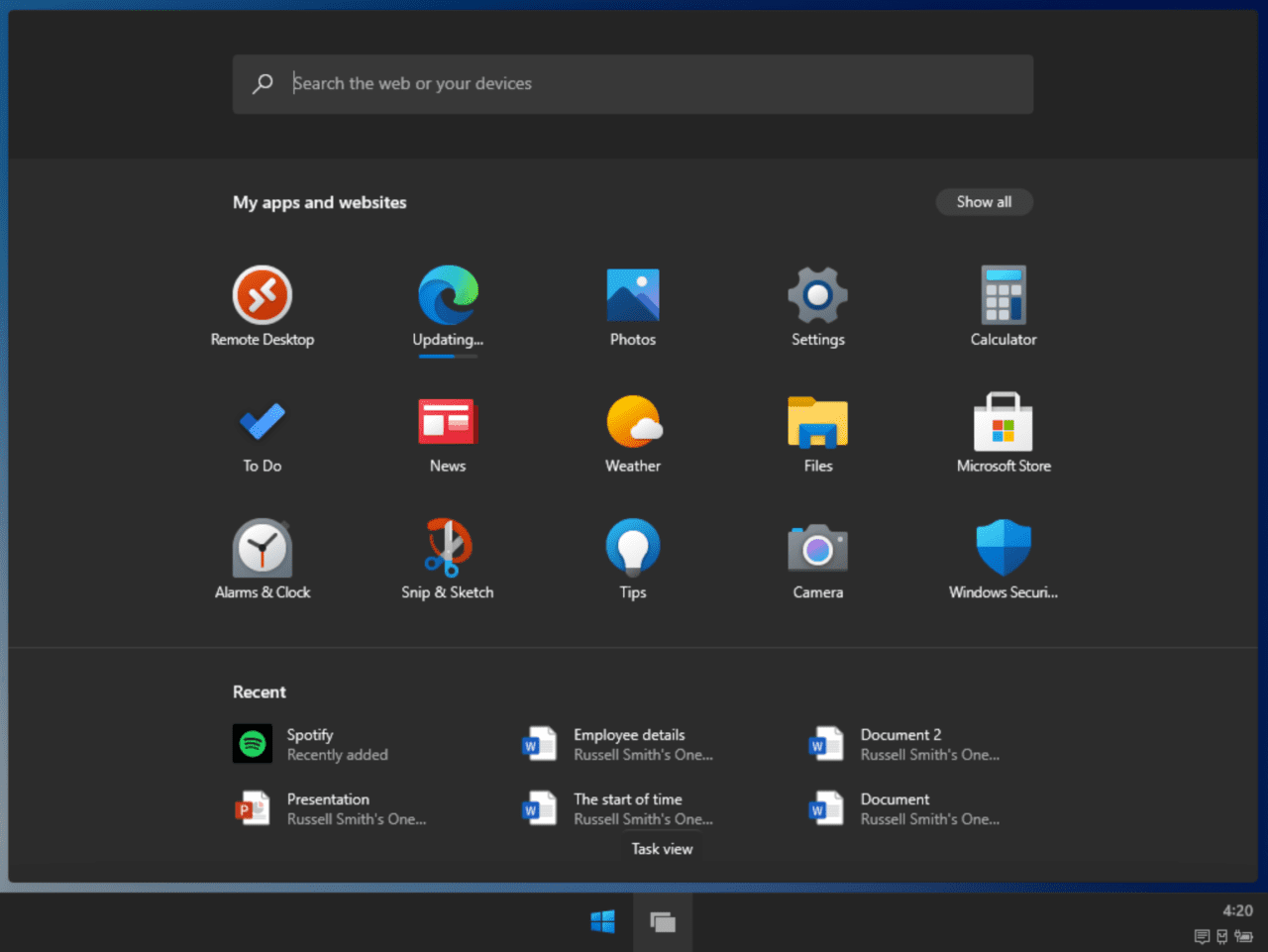Viewport: 1268px width, 952px height.
Task: Click the battery icon in system tray
Action: coord(1244,936)
